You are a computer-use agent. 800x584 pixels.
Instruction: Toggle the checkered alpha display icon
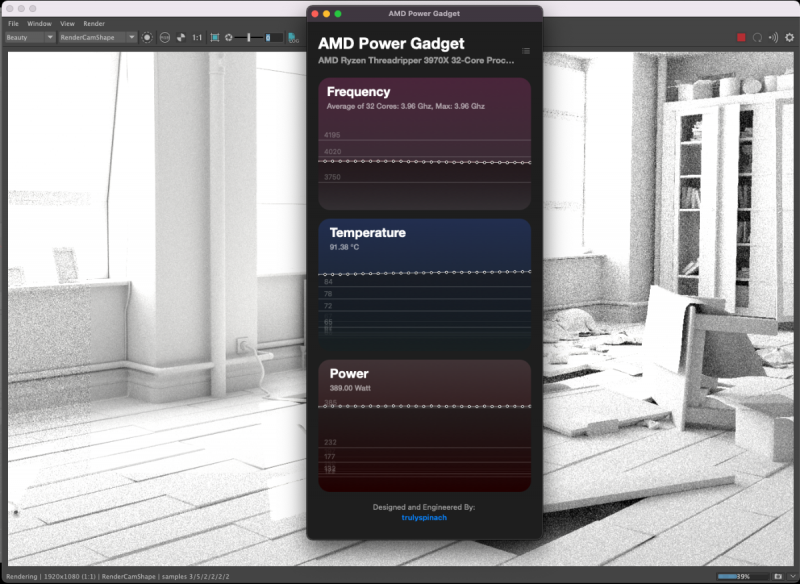[x=181, y=37]
